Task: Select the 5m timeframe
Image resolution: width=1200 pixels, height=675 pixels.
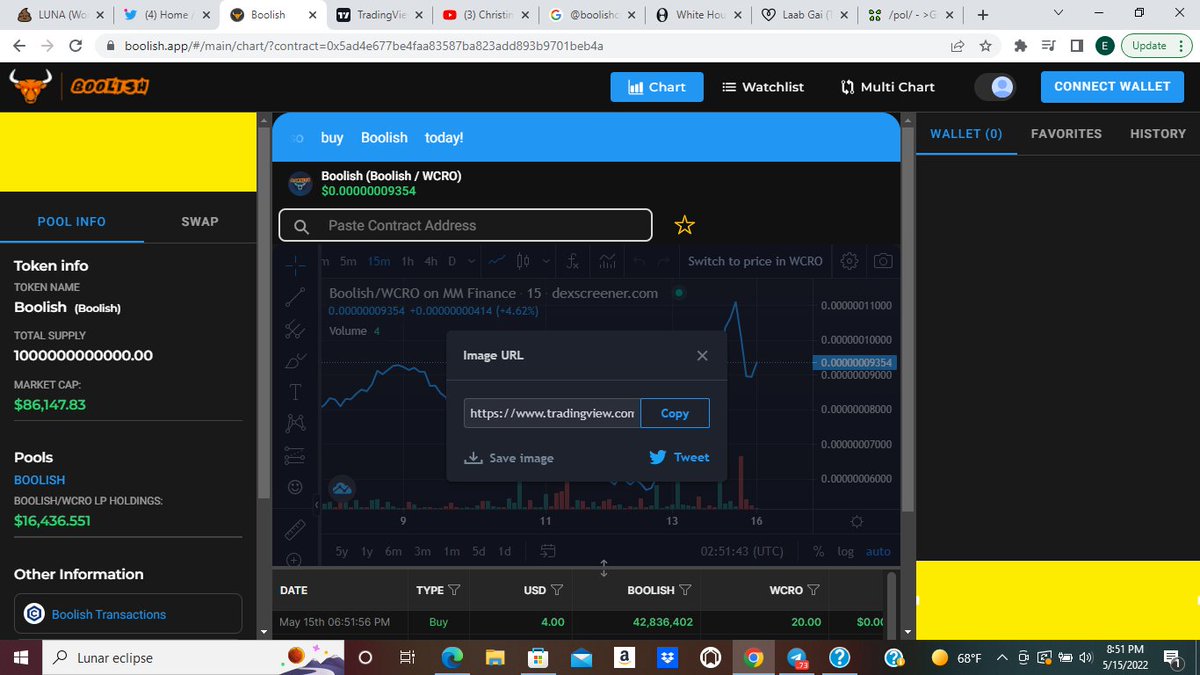Action: tap(348, 261)
